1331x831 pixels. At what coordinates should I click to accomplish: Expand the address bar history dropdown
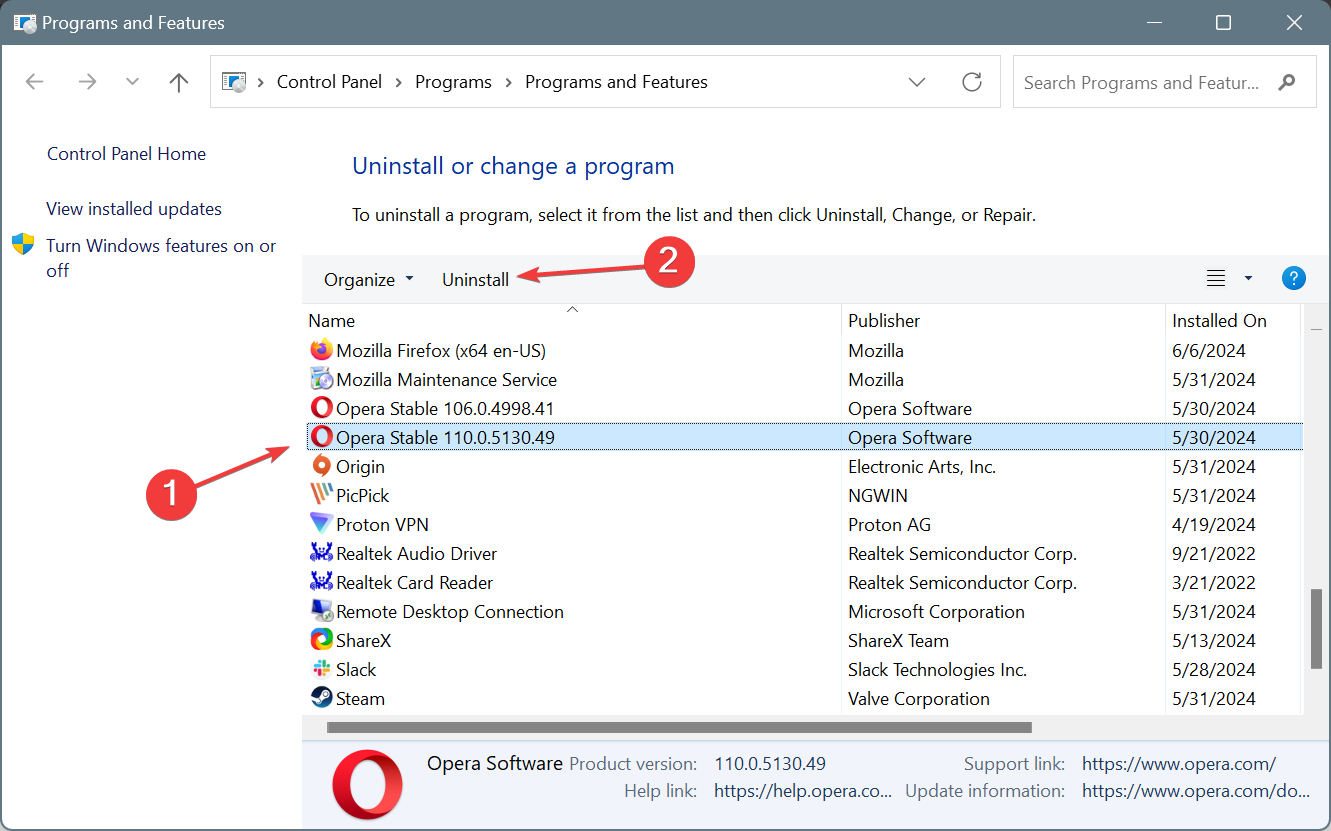click(x=917, y=82)
